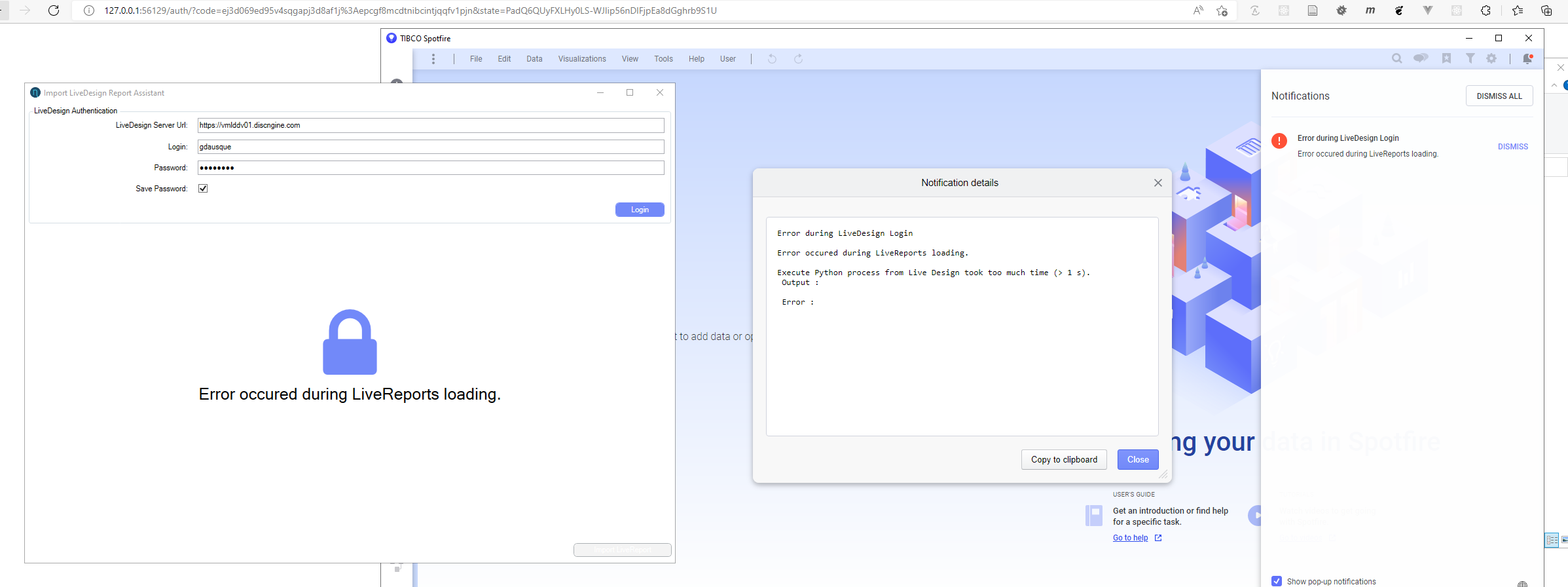Toggle Show pop-up notifications checkbox
1568x587 pixels.
tap(1277, 581)
